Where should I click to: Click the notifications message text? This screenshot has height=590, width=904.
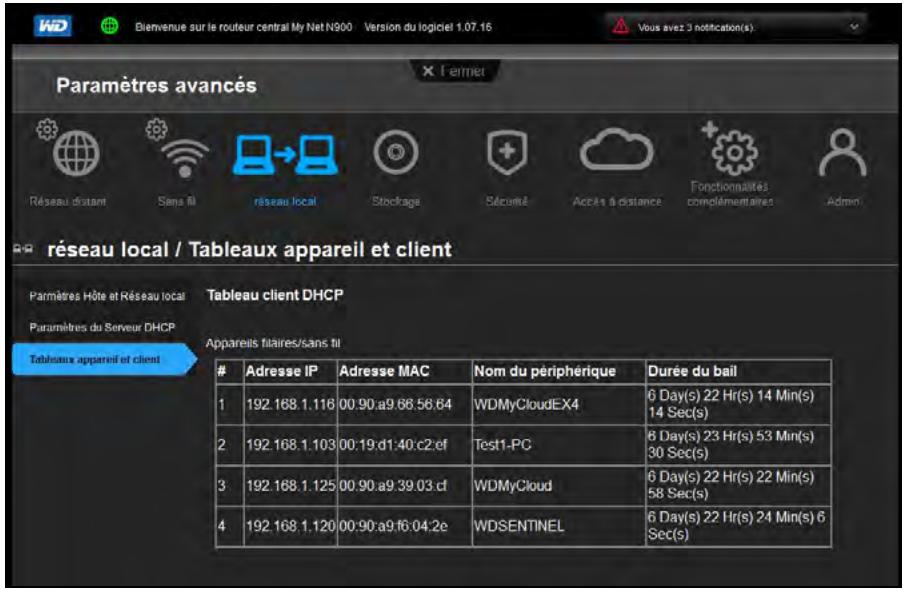tap(695, 27)
